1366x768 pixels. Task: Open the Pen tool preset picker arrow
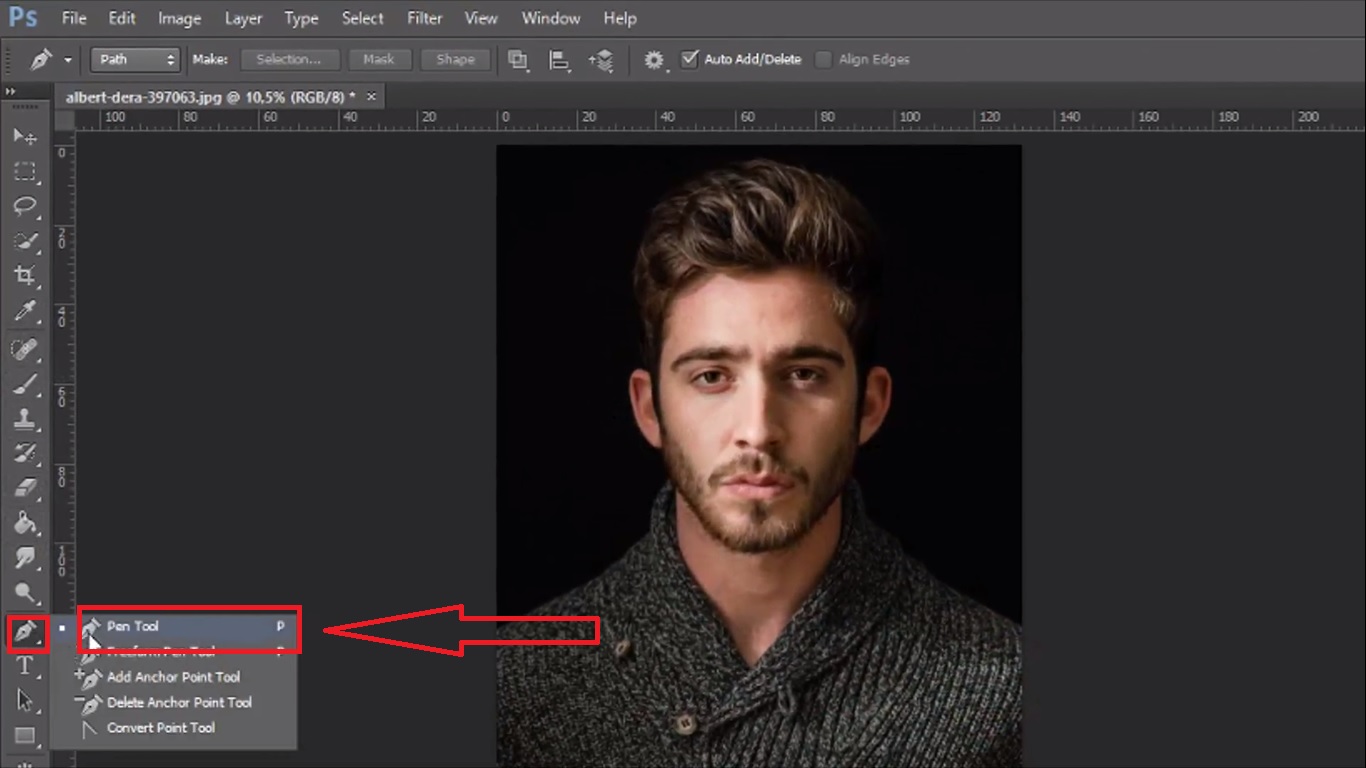[x=68, y=60]
